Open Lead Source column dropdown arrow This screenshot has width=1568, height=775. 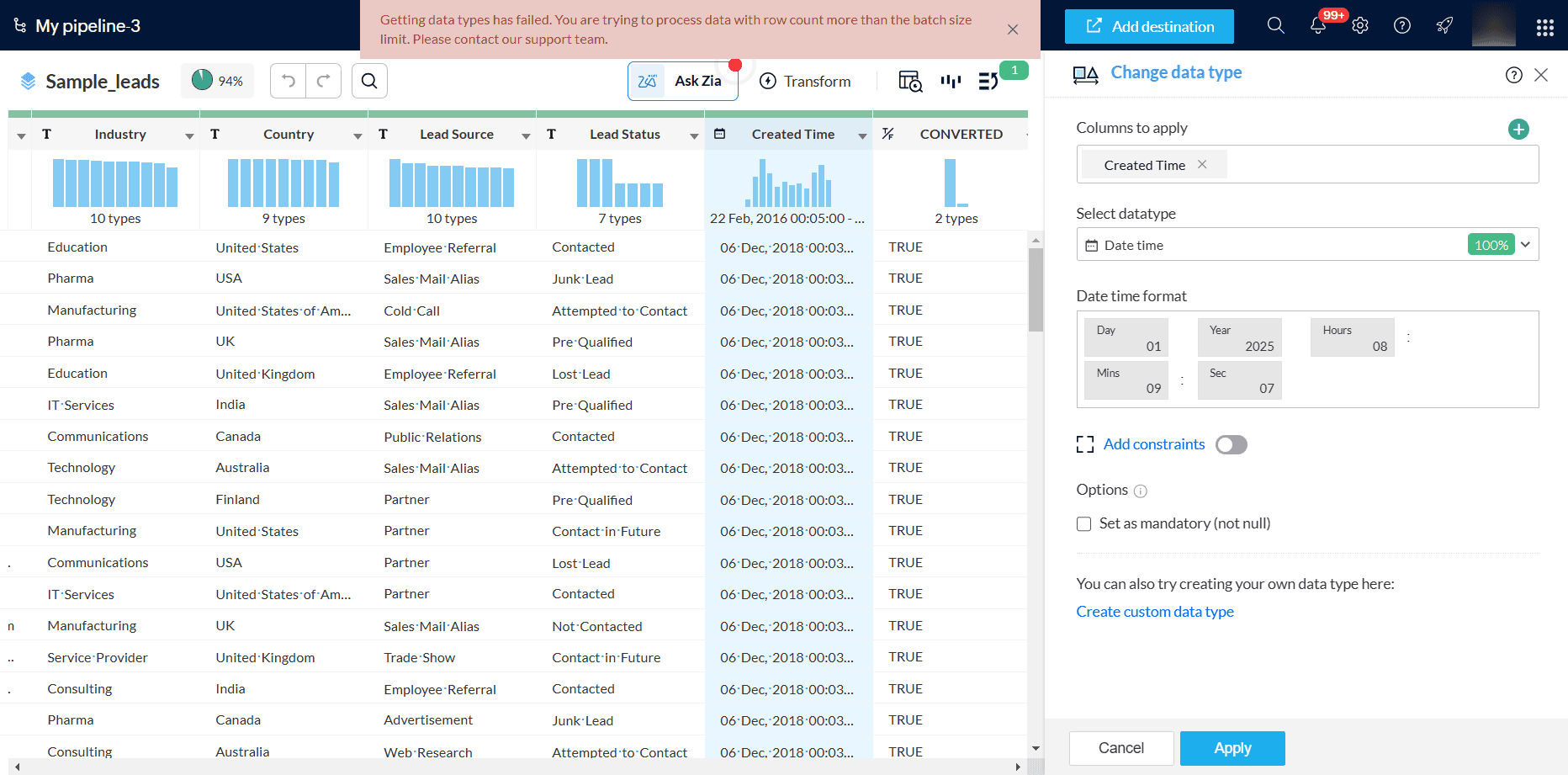(x=526, y=135)
